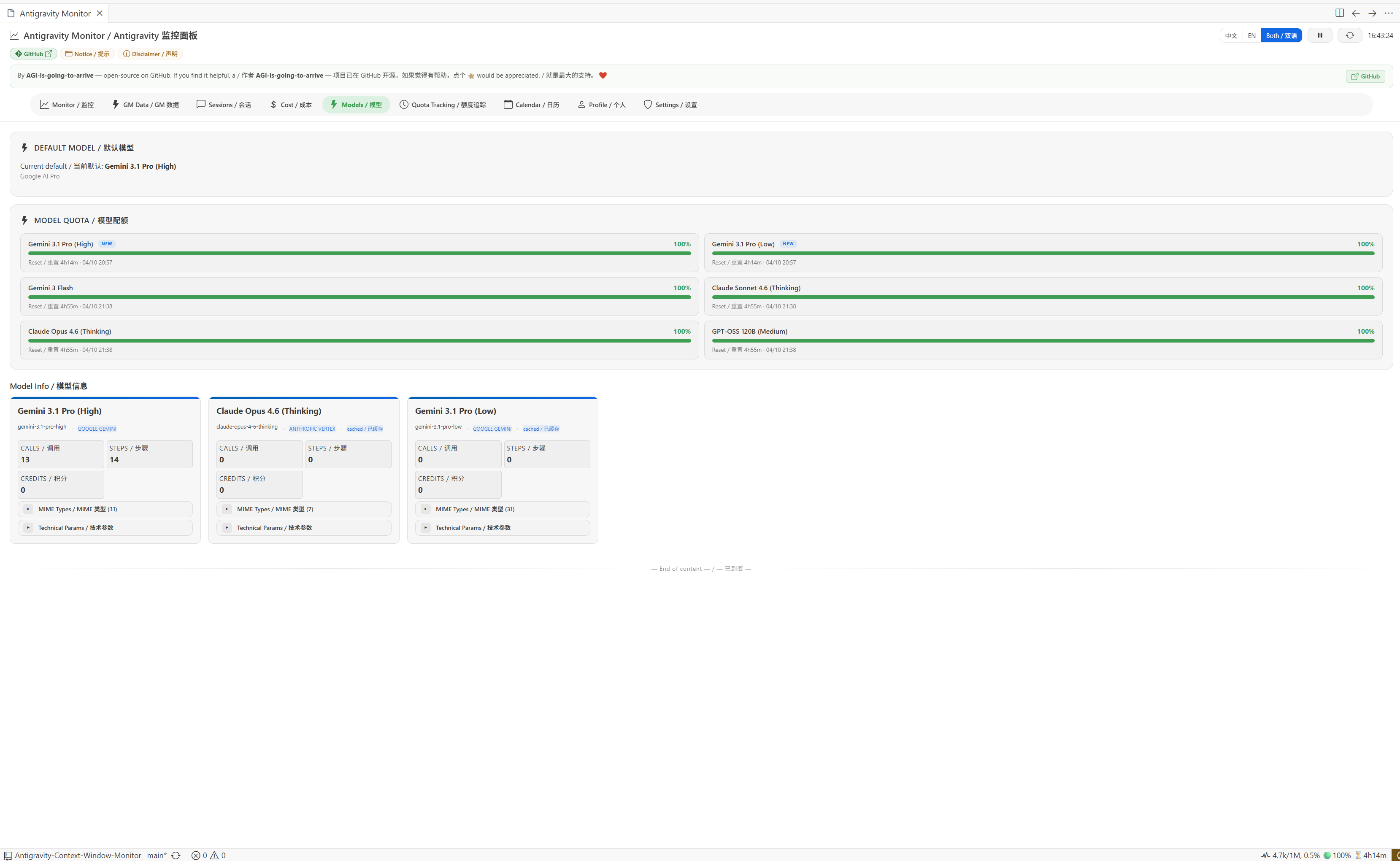Select Both / 双语 language mode

coord(1281,35)
